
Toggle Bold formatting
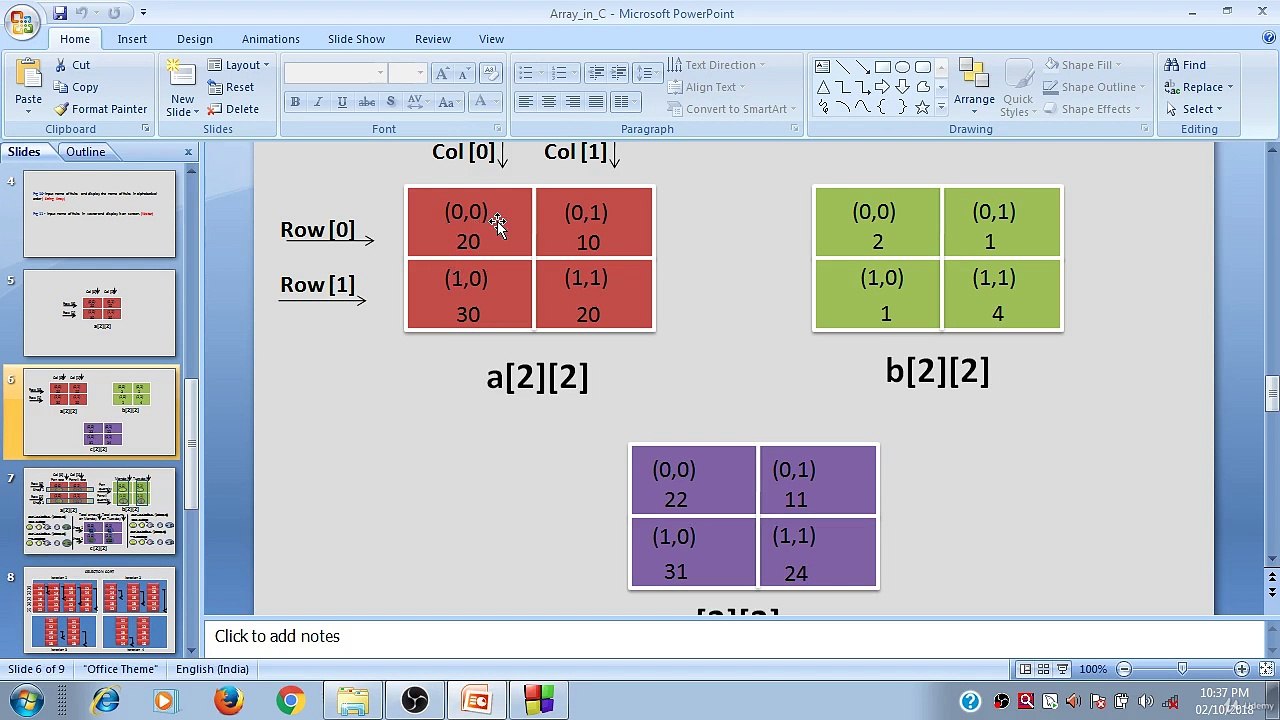pyautogui.click(x=295, y=102)
